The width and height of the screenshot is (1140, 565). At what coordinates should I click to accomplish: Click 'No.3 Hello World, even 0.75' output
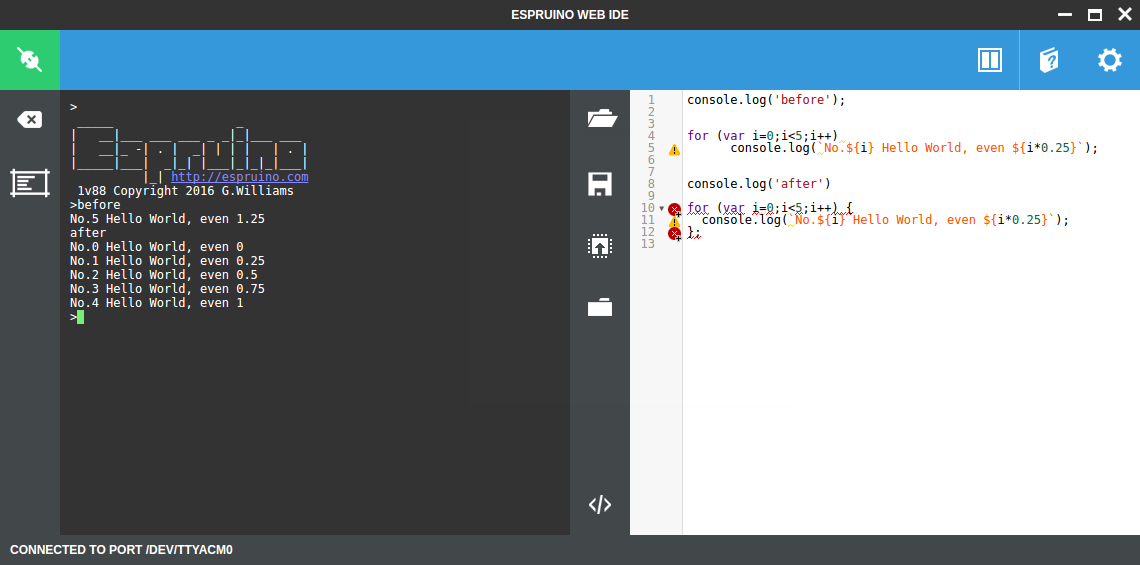pos(167,289)
